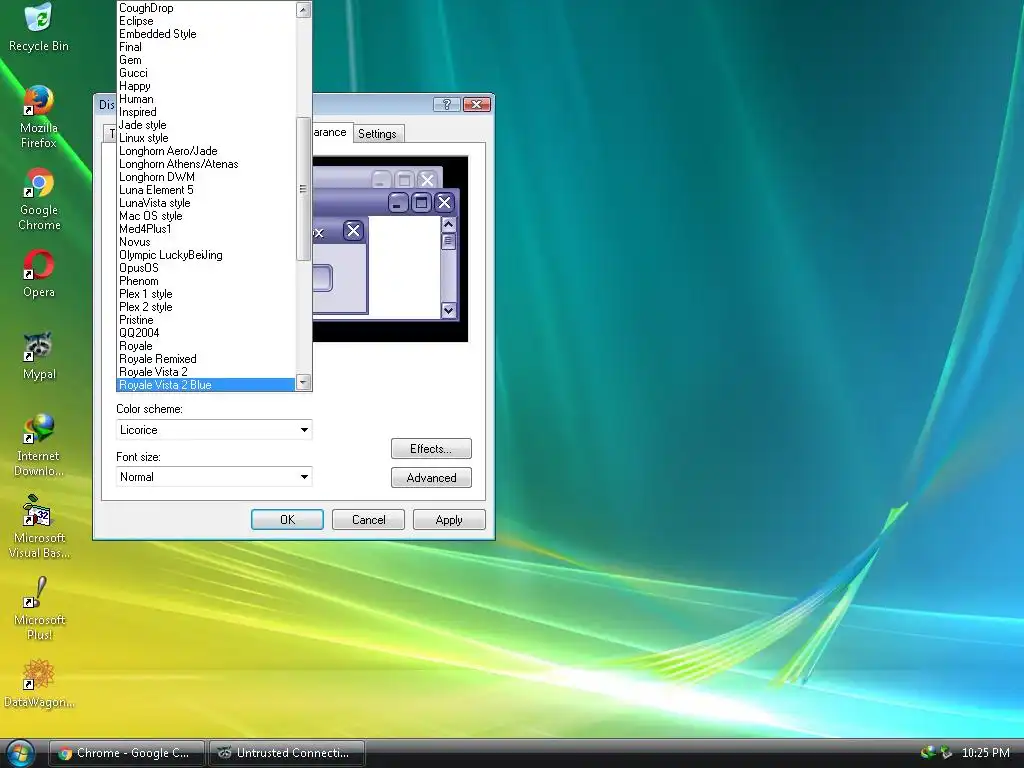Choose Final from the style list
Image resolution: width=1024 pixels, height=768 pixels.
click(206, 47)
